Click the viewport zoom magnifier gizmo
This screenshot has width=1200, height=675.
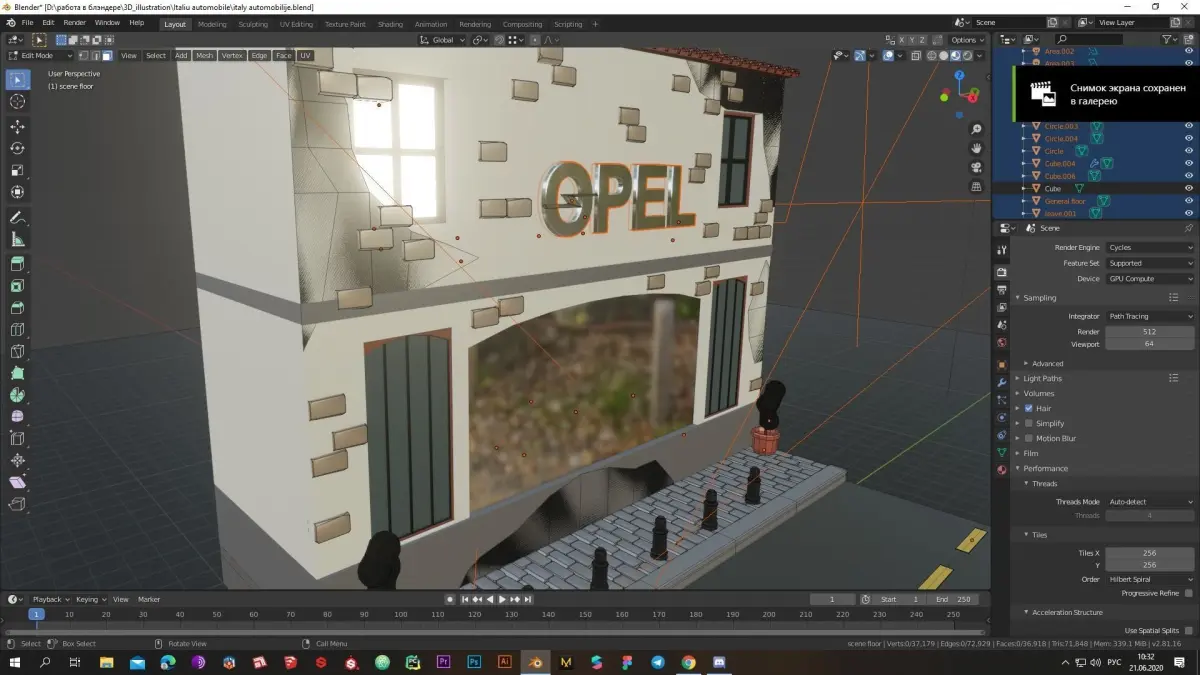(x=976, y=130)
